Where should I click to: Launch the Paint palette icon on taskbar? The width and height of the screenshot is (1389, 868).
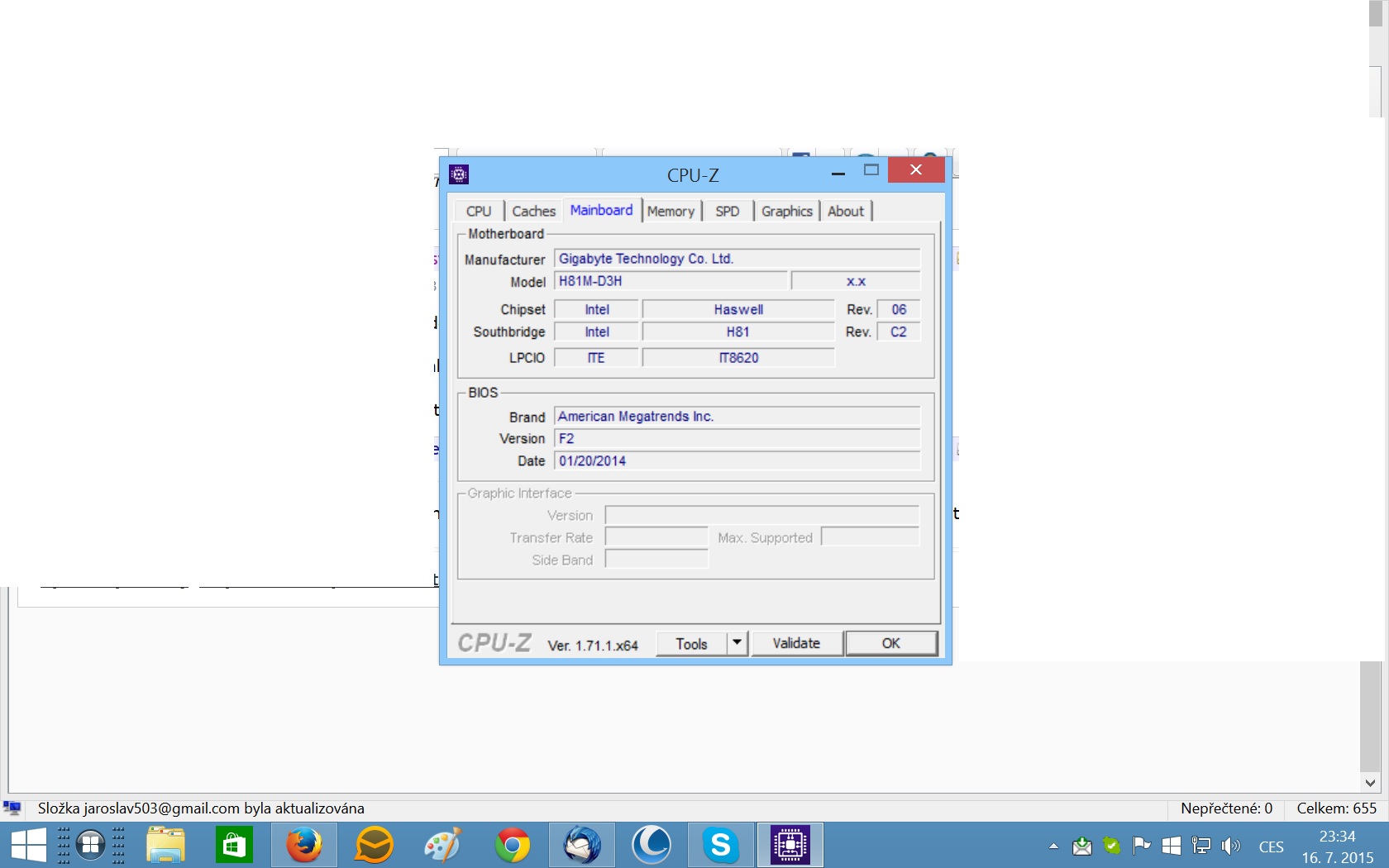pos(442,845)
